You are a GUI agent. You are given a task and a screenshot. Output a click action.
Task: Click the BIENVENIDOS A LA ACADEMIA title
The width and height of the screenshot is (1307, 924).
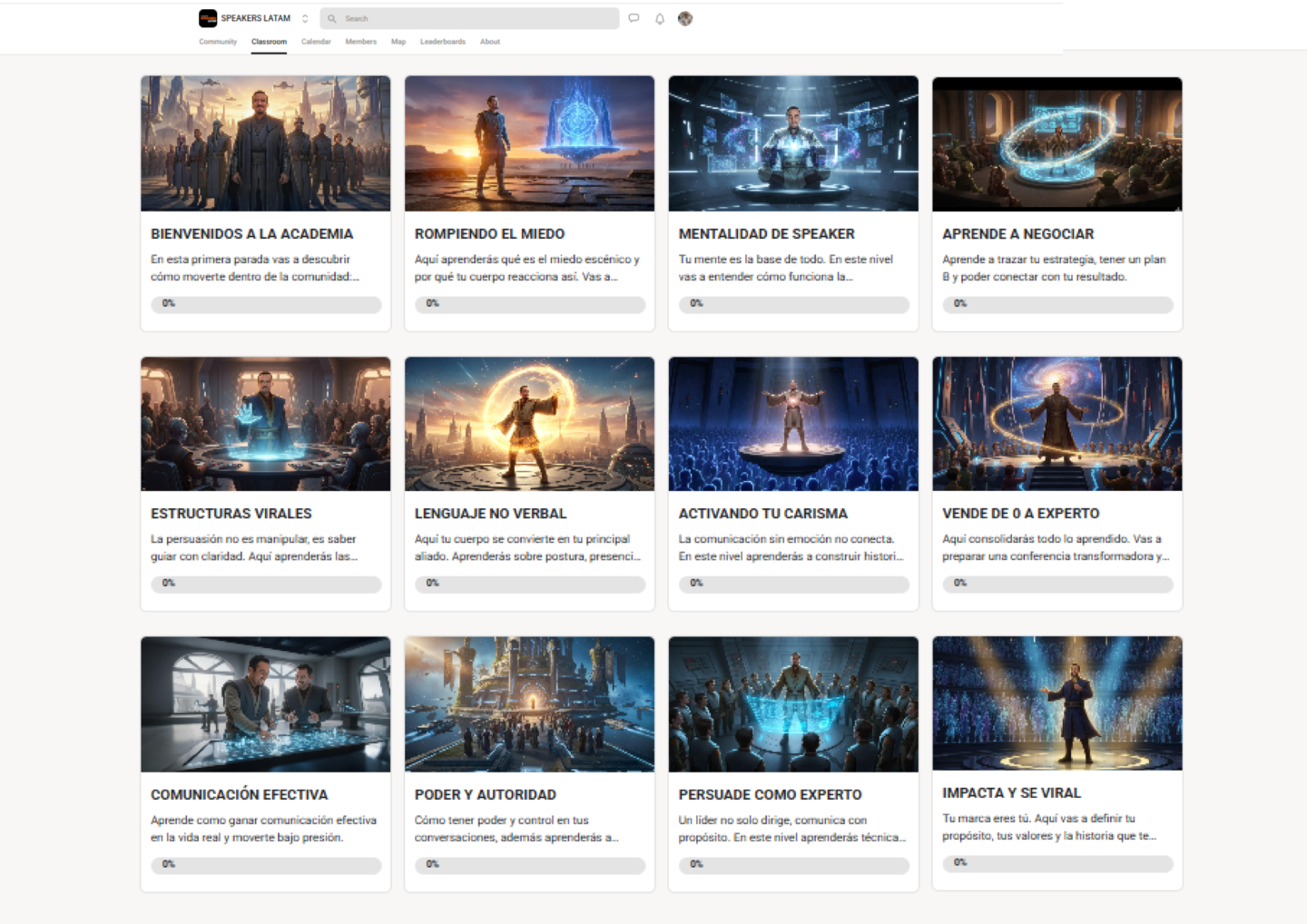tap(251, 234)
